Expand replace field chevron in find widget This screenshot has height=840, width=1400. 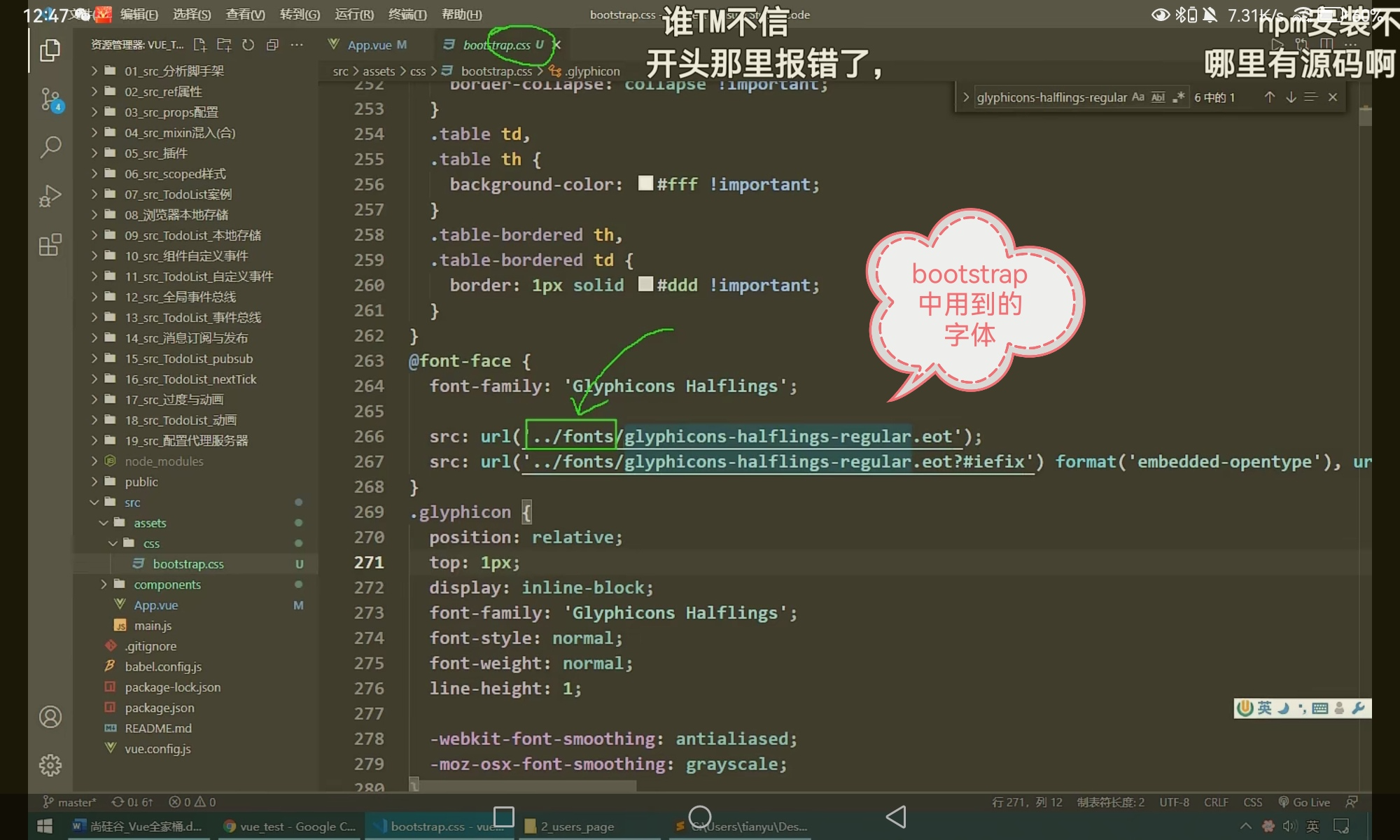(966, 97)
